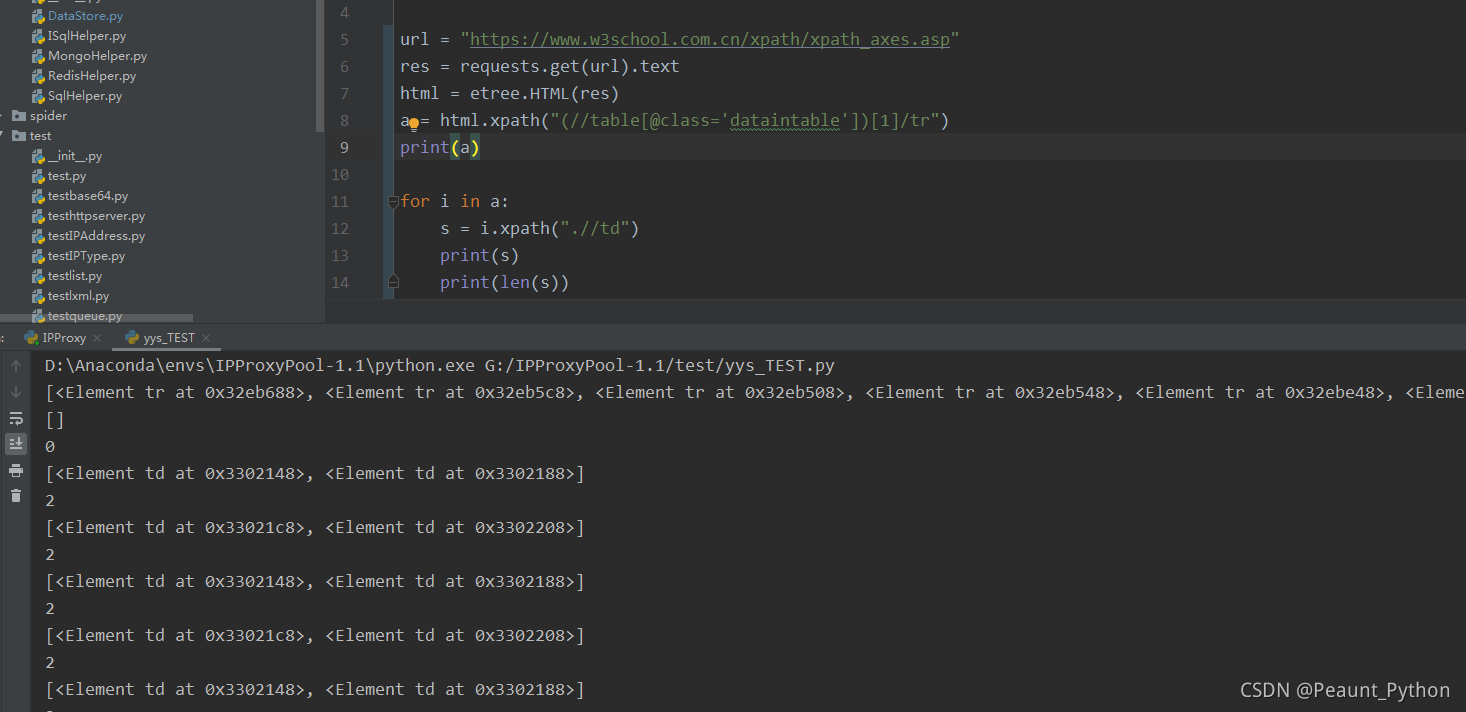Viewport: 1466px width, 712px height.
Task: Click the Up the Stack Trace arrow
Action: pyautogui.click(x=16, y=367)
